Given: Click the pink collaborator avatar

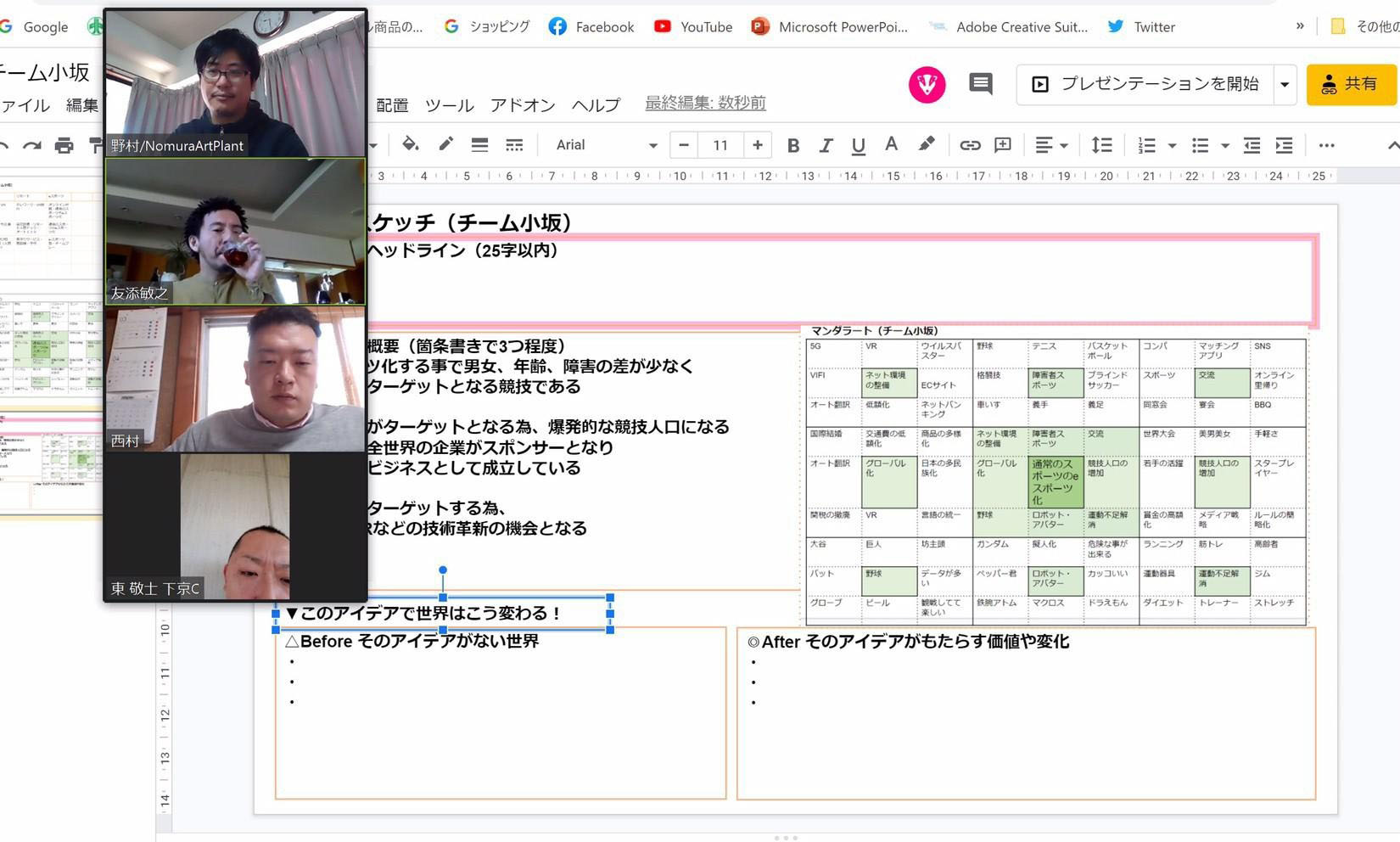Looking at the screenshot, I should [x=927, y=84].
